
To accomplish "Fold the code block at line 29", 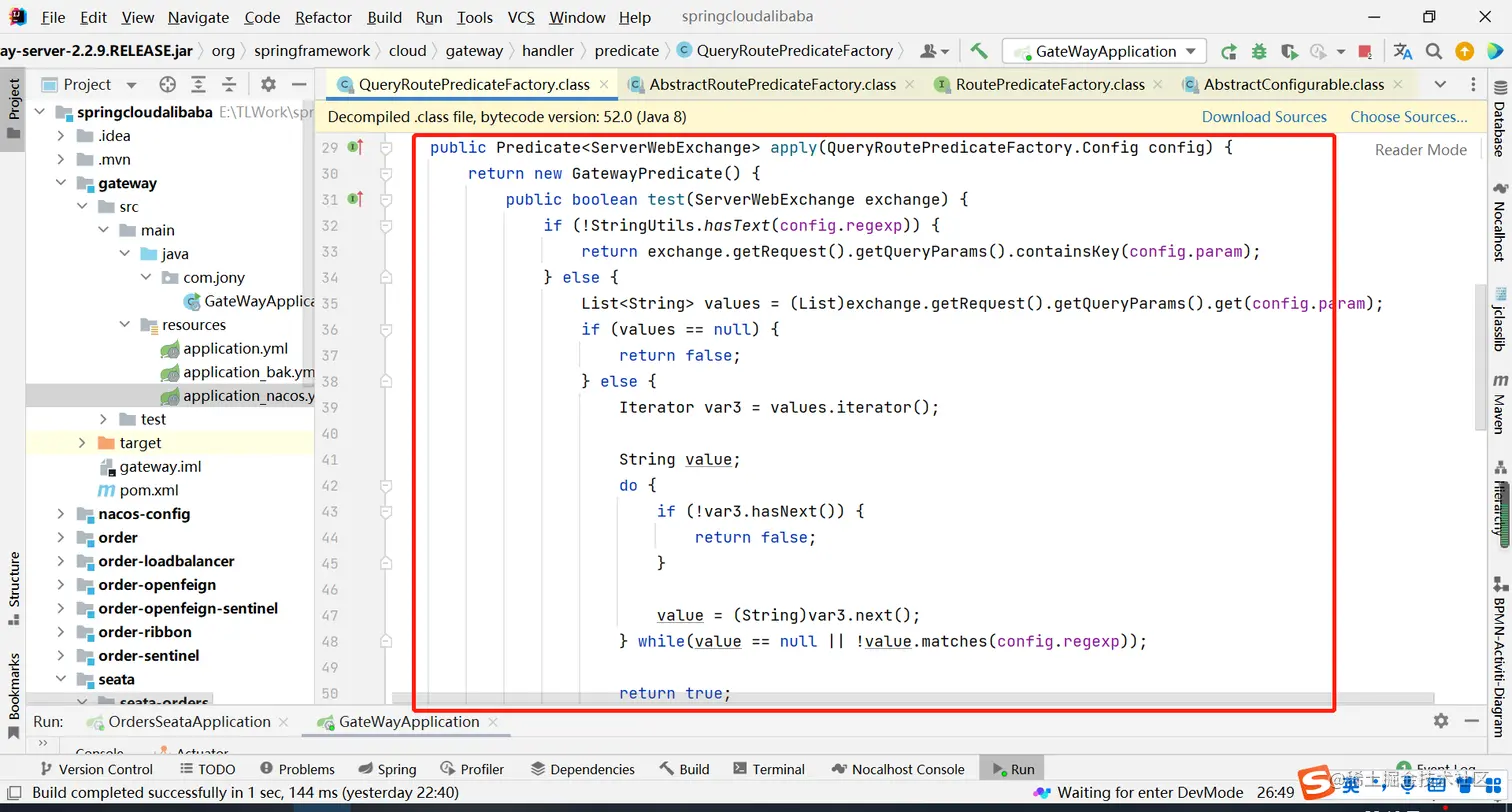I will (385, 148).
